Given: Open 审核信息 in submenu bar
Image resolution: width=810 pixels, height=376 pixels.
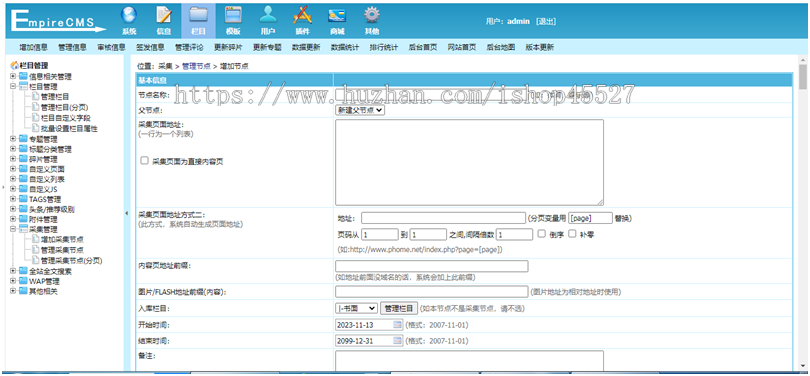Looking at the screenshot, I should click(x=112, y=47).
